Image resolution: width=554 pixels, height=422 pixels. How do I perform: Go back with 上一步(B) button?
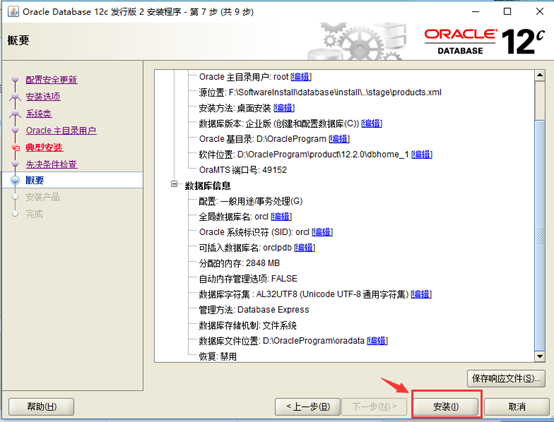pyautogui.click(x=308, y=407)
